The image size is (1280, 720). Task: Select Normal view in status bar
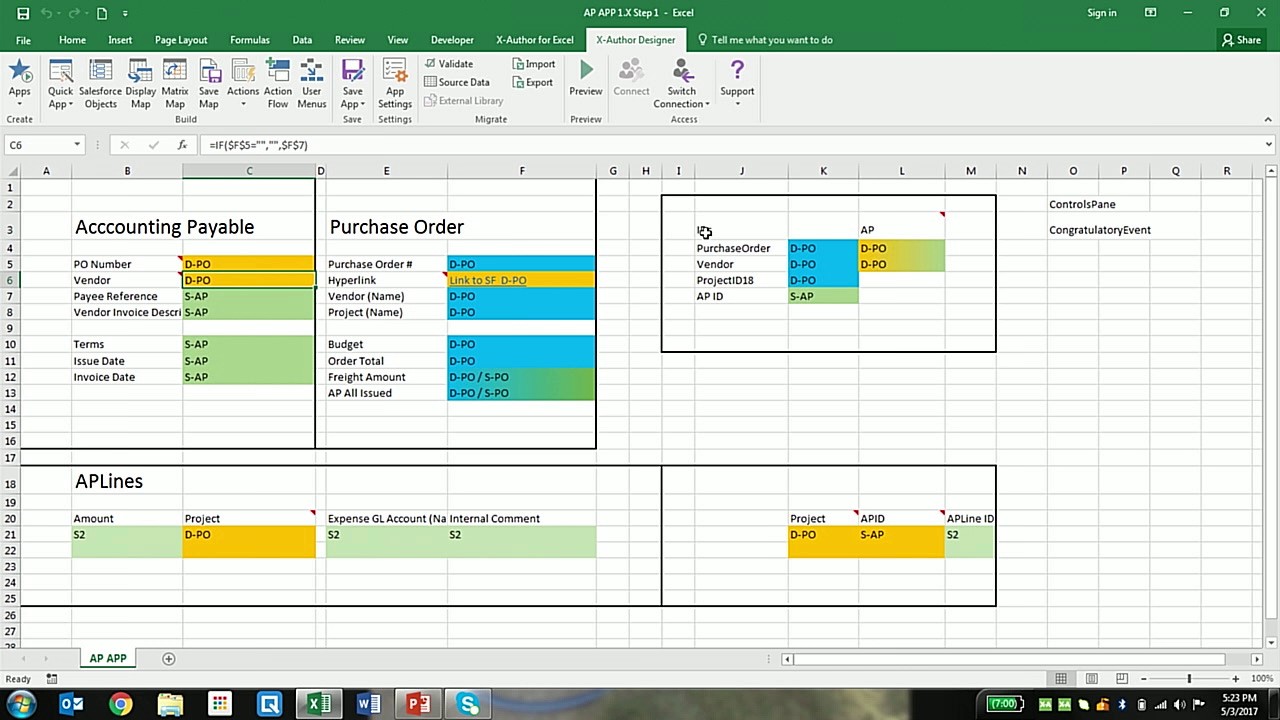pos(1061,679)
